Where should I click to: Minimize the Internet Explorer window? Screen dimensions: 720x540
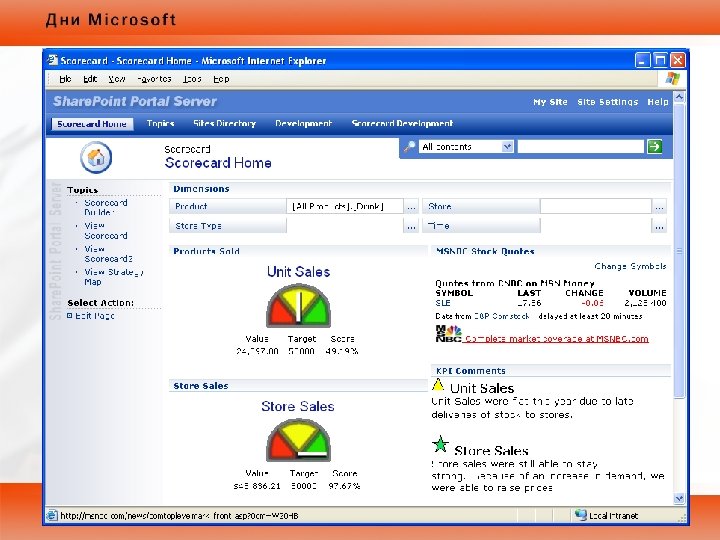[x=642, y=60]
